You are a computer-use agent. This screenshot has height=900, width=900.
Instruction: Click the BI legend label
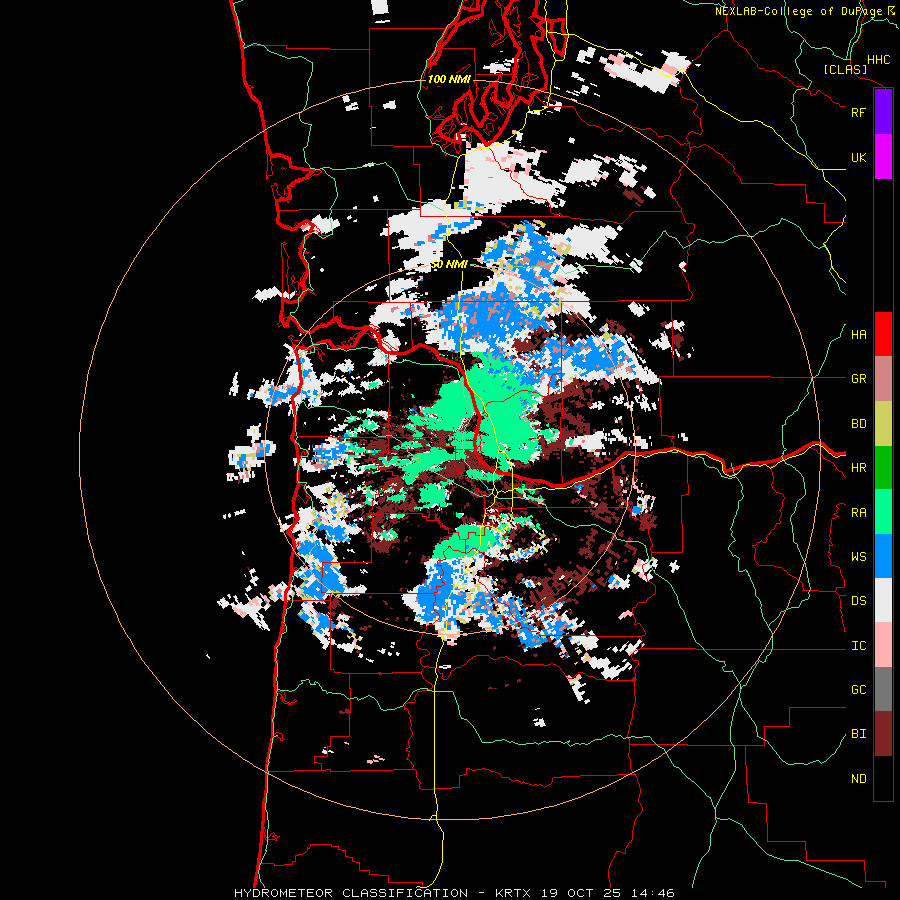[x=858, y=734]
